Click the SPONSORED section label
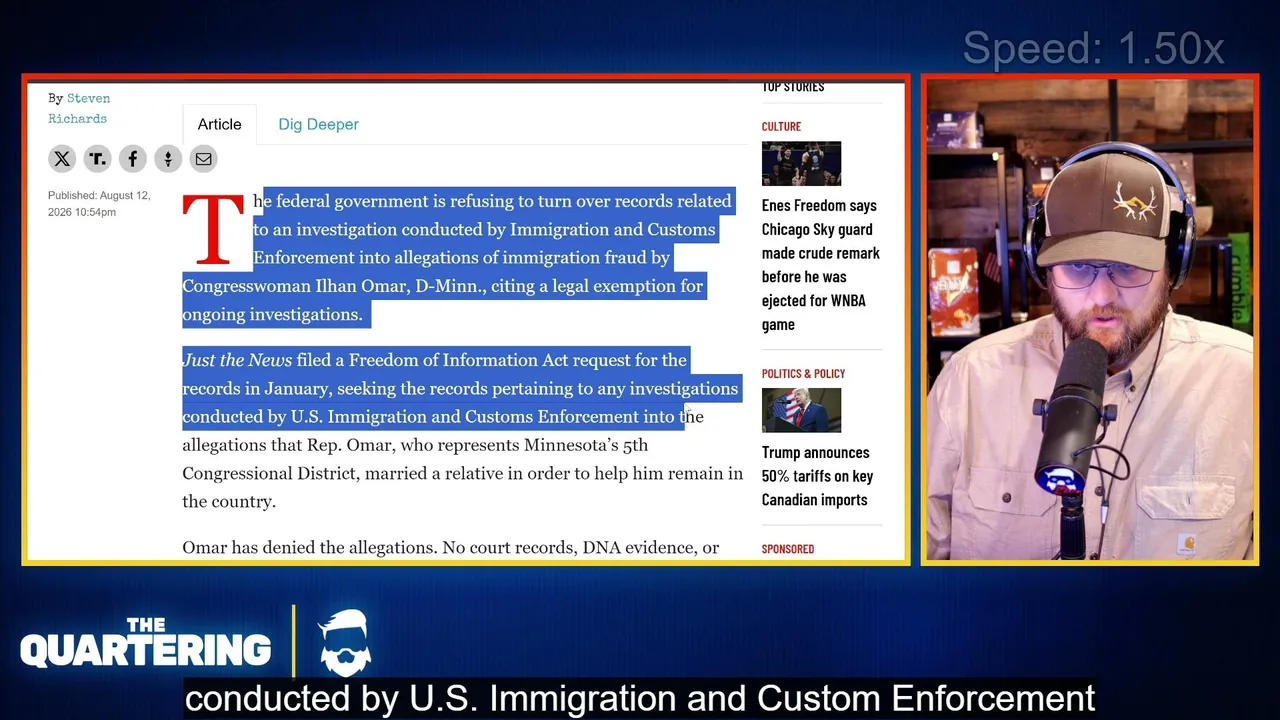 788,549
